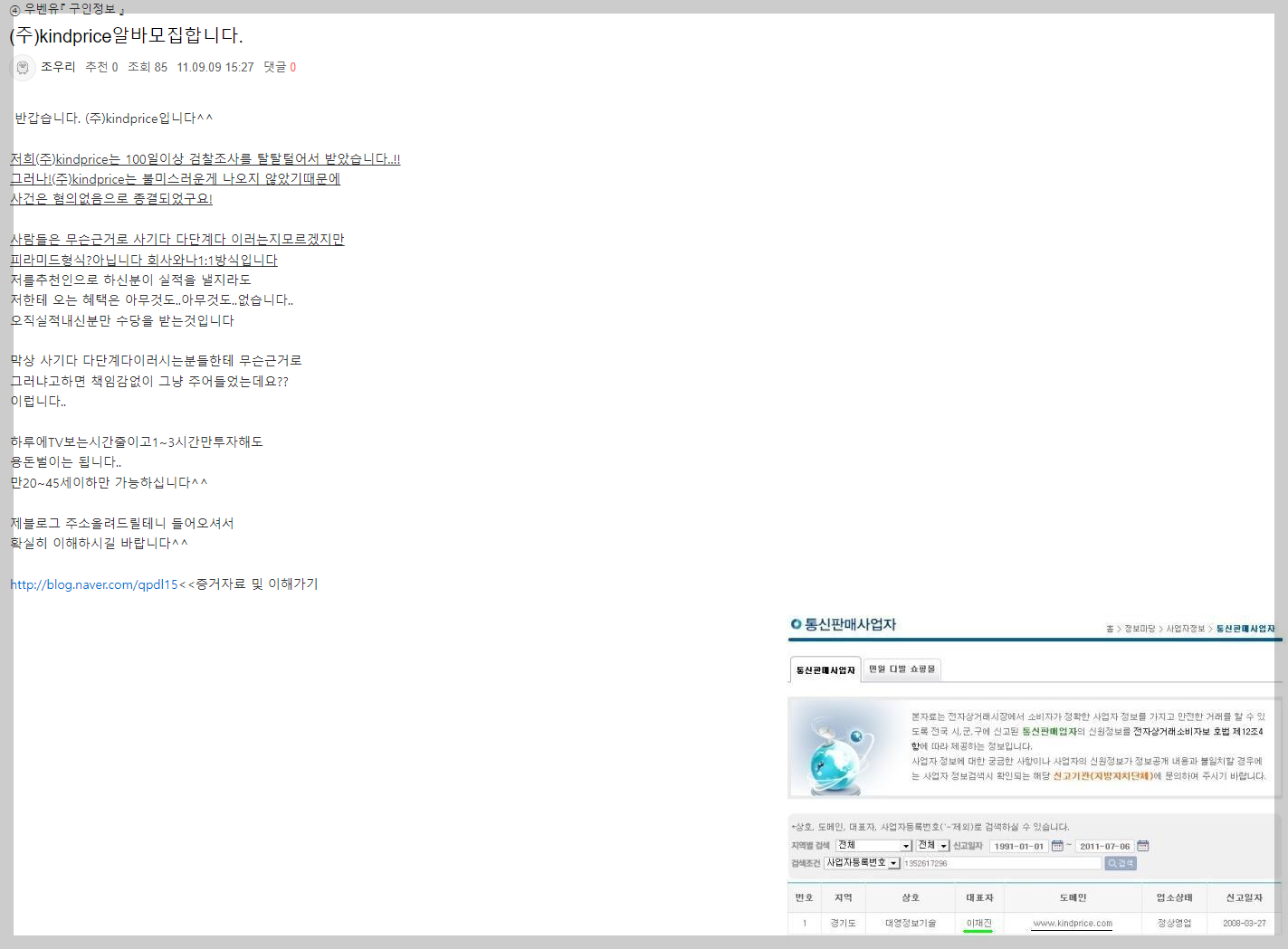Screen dimensions: 1288x949
Task: Click breadcrumb item 홈
Action: coord(1110,629)
